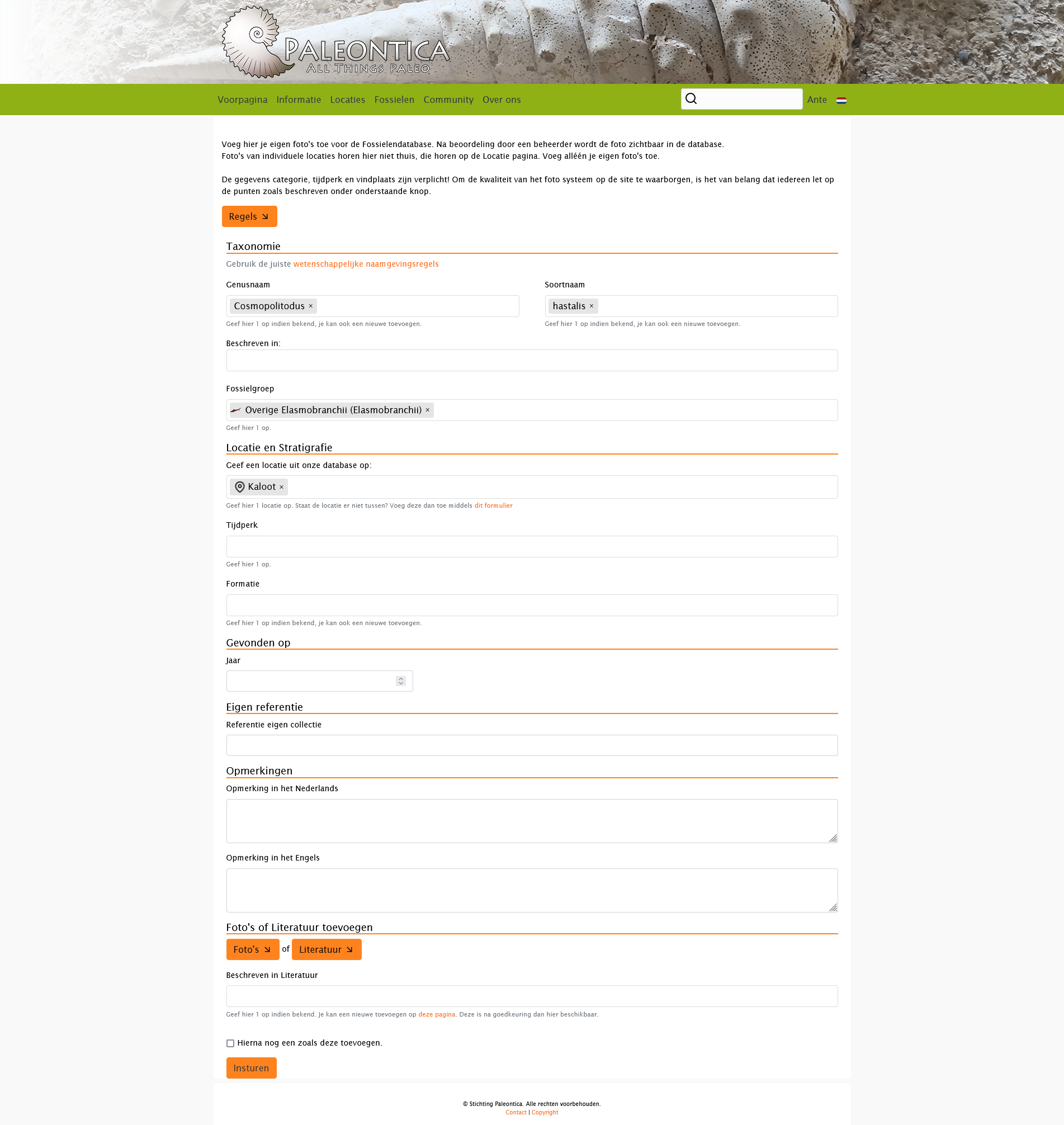Open the wetenschappelijke naamgevingsregels link

tap(366, 264)
